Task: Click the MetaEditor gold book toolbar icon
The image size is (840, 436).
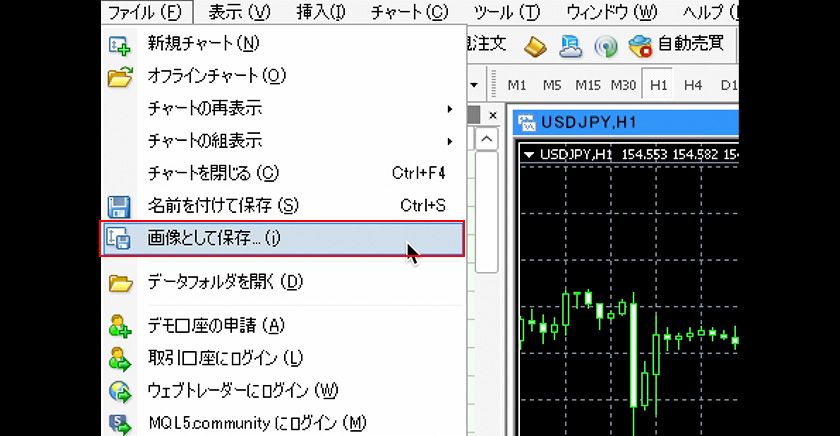Action: point(535,46)
